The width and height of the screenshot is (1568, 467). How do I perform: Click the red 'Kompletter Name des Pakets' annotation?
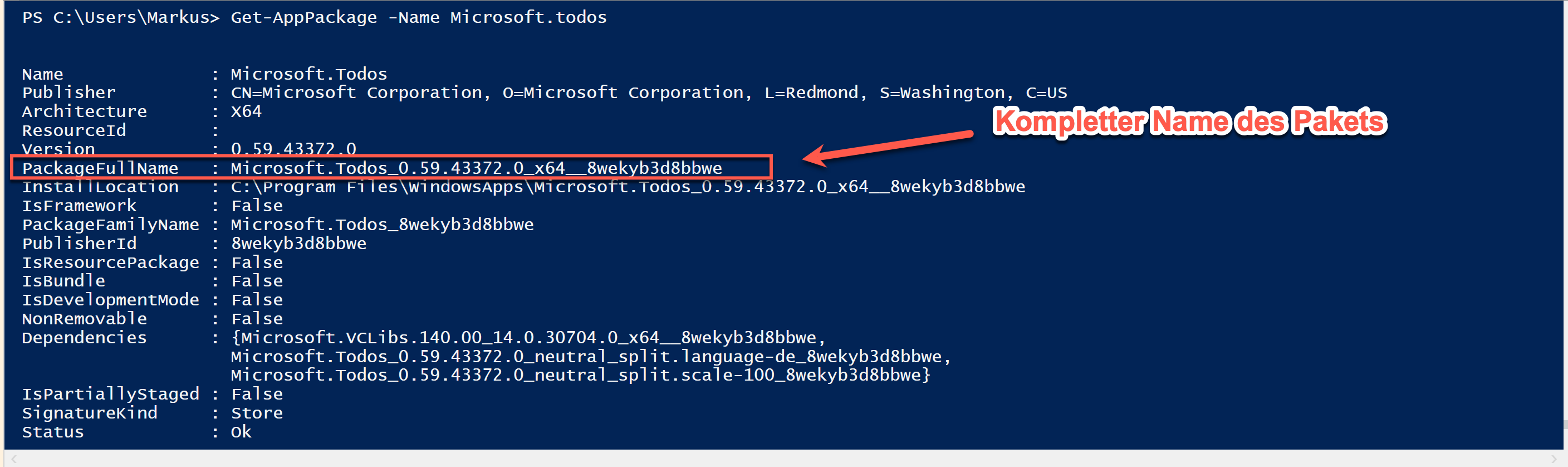[x=1189, y=121]
